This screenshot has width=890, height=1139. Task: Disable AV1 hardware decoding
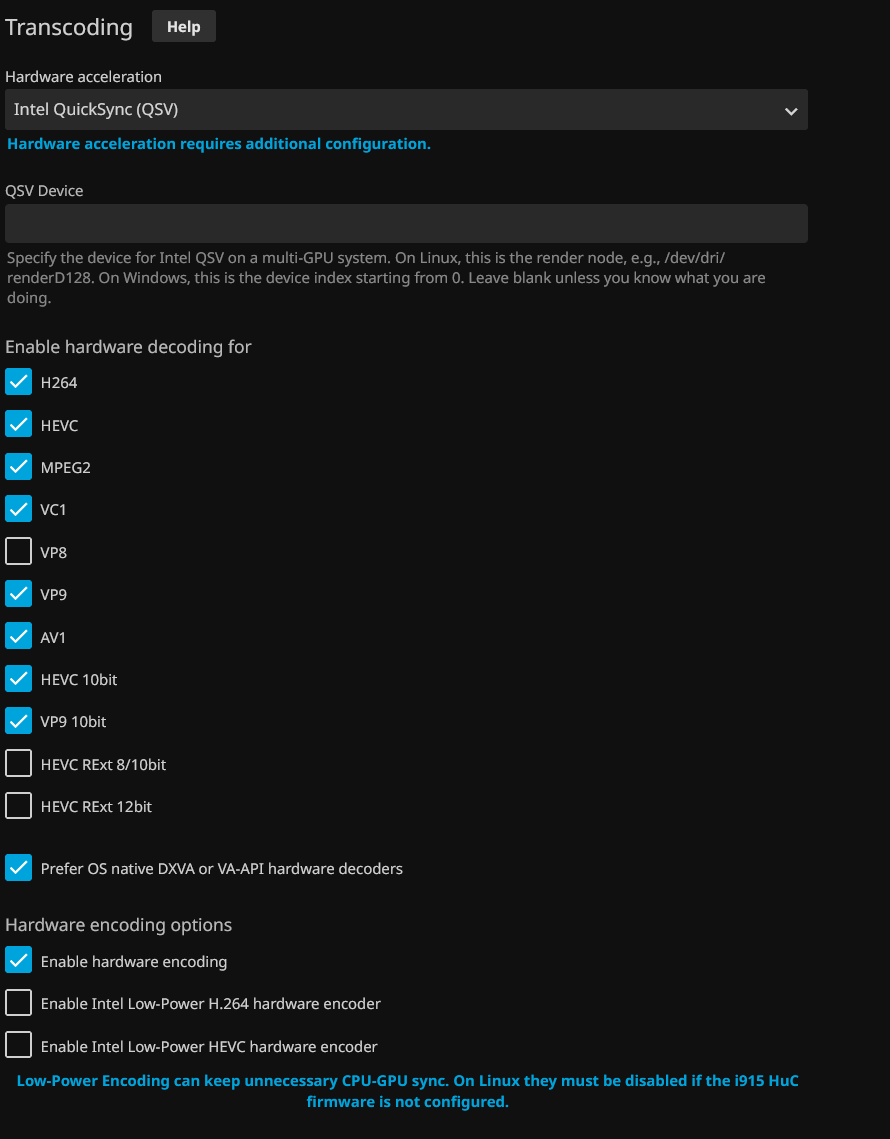coord(19,637)
